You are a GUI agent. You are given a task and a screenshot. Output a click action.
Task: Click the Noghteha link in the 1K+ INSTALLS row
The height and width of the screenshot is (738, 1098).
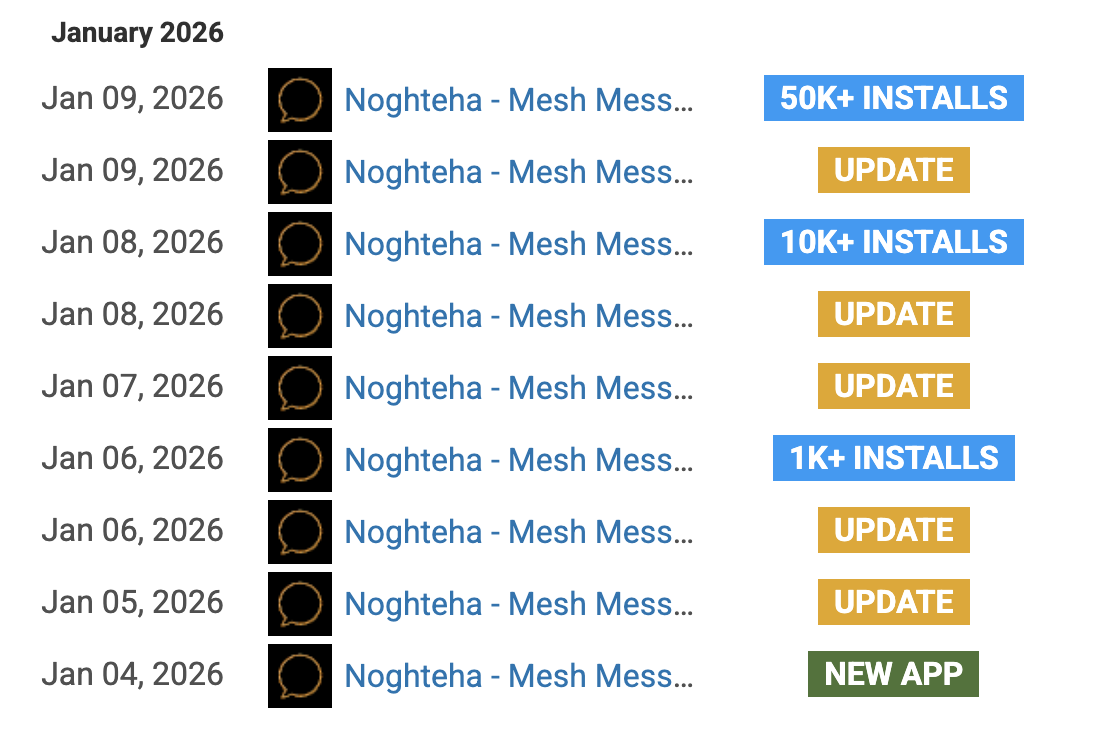pos(518,459)
